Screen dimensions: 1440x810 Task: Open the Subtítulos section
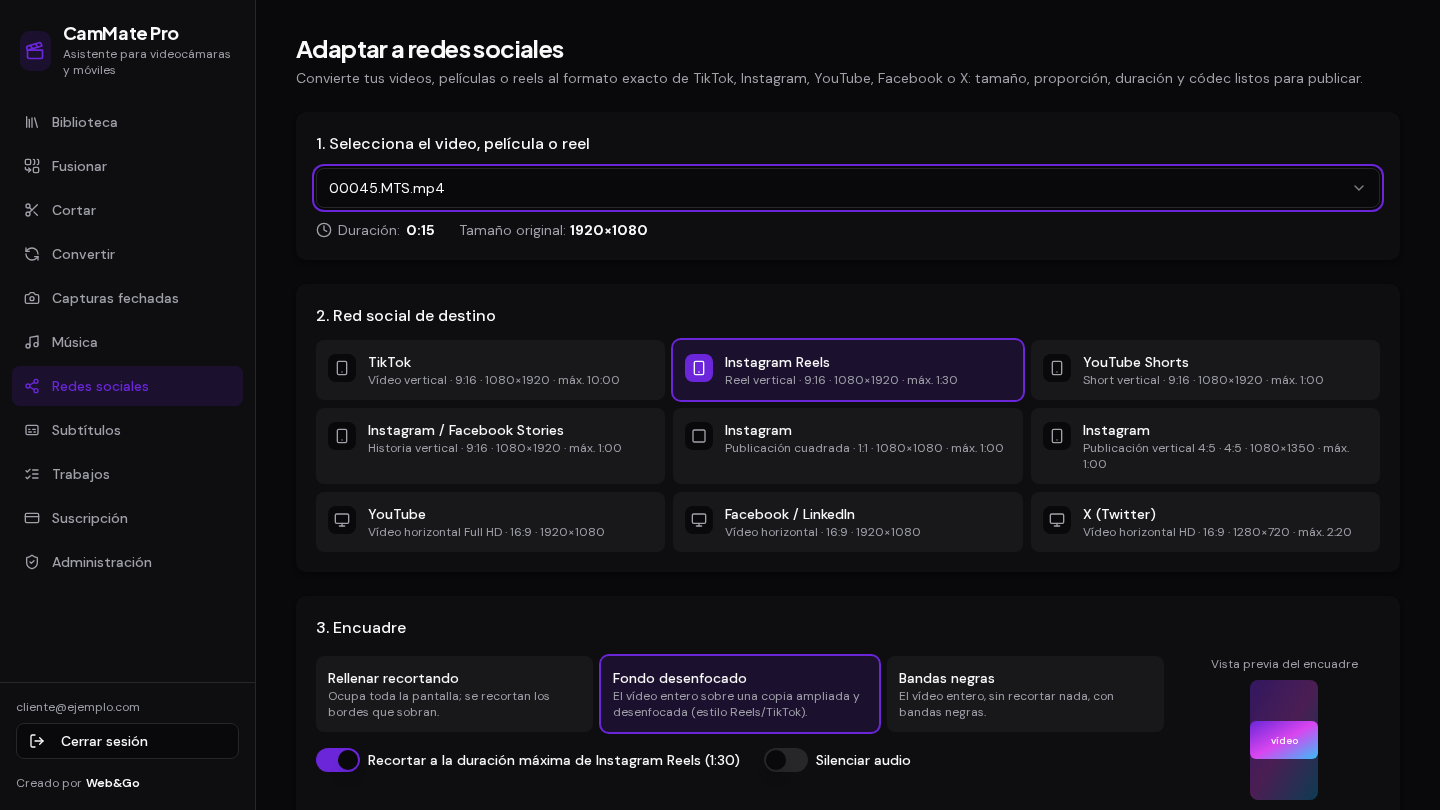[x=127, y=430]
